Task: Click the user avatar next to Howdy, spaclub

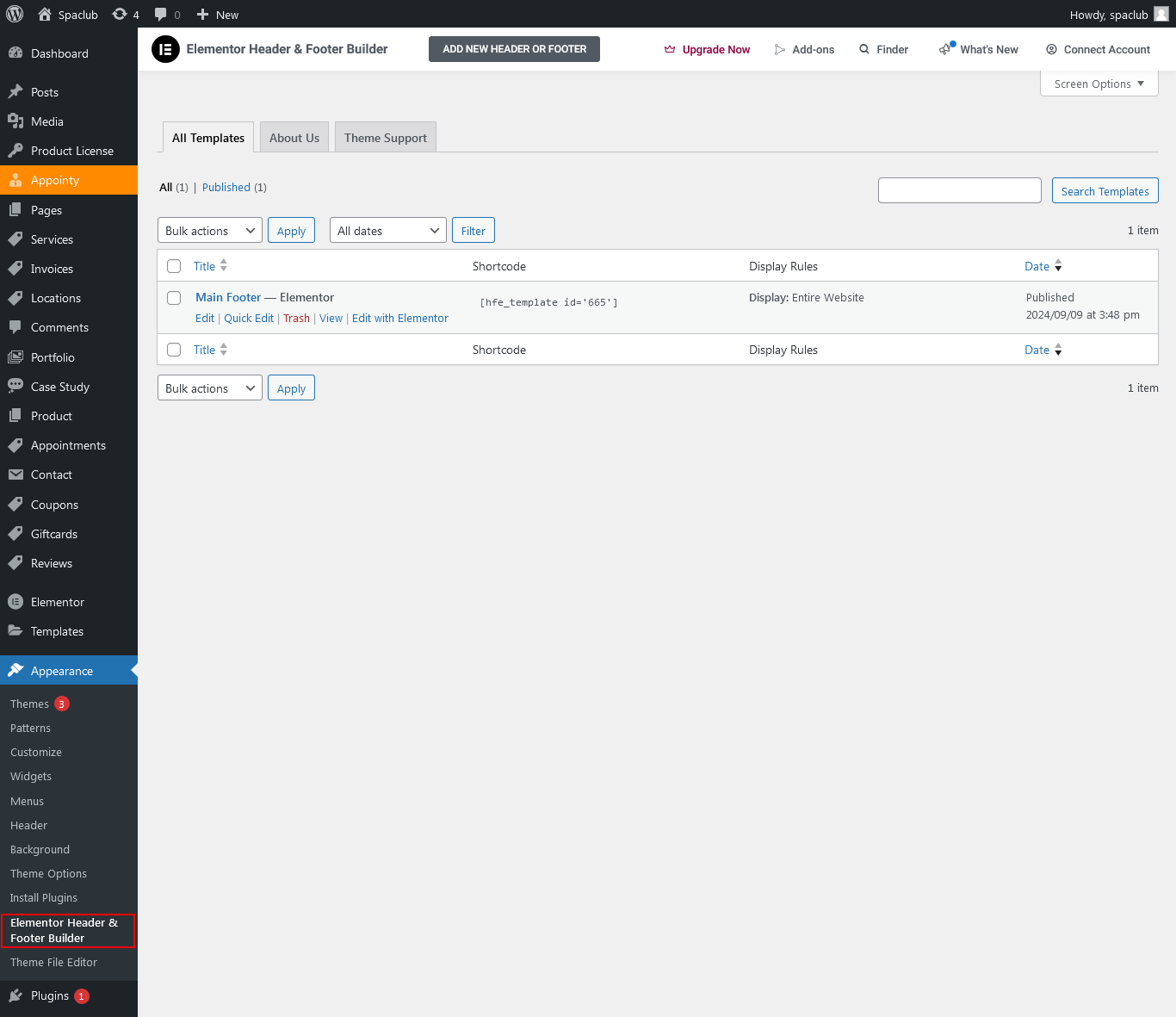Action: [x=1161, y=14]
